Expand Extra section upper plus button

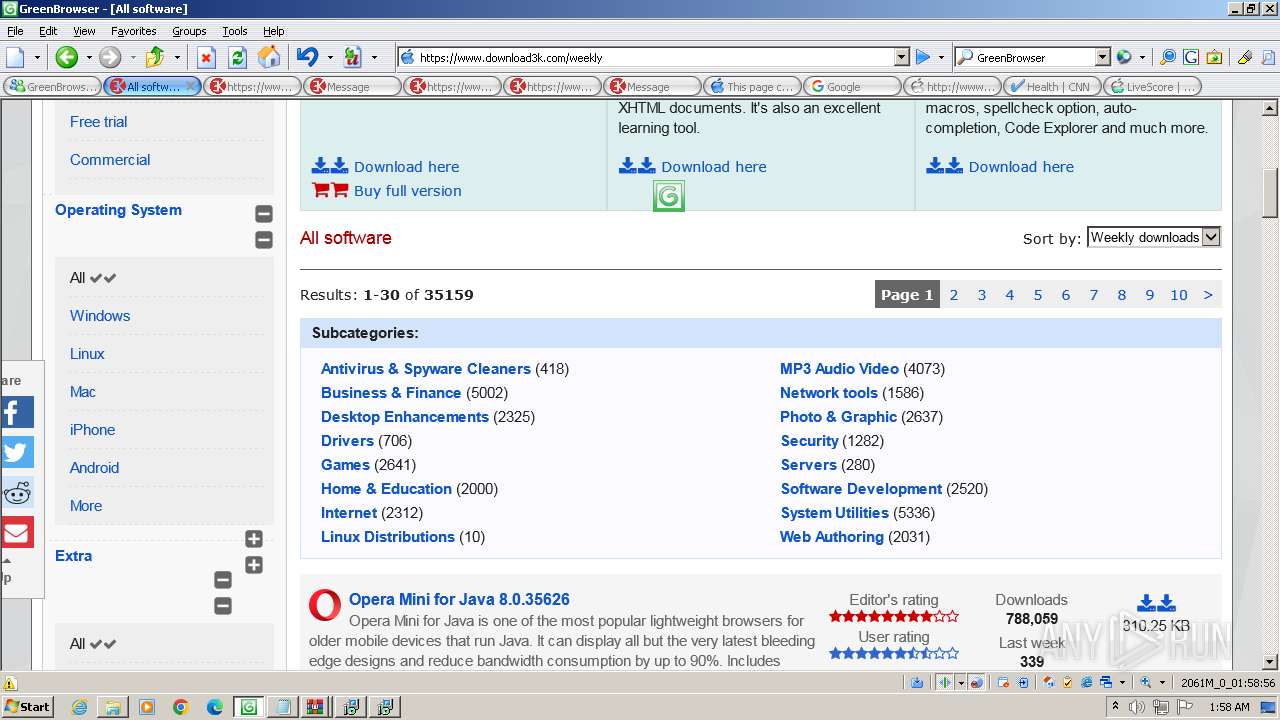pyautogui.click(x=254, y=539)
